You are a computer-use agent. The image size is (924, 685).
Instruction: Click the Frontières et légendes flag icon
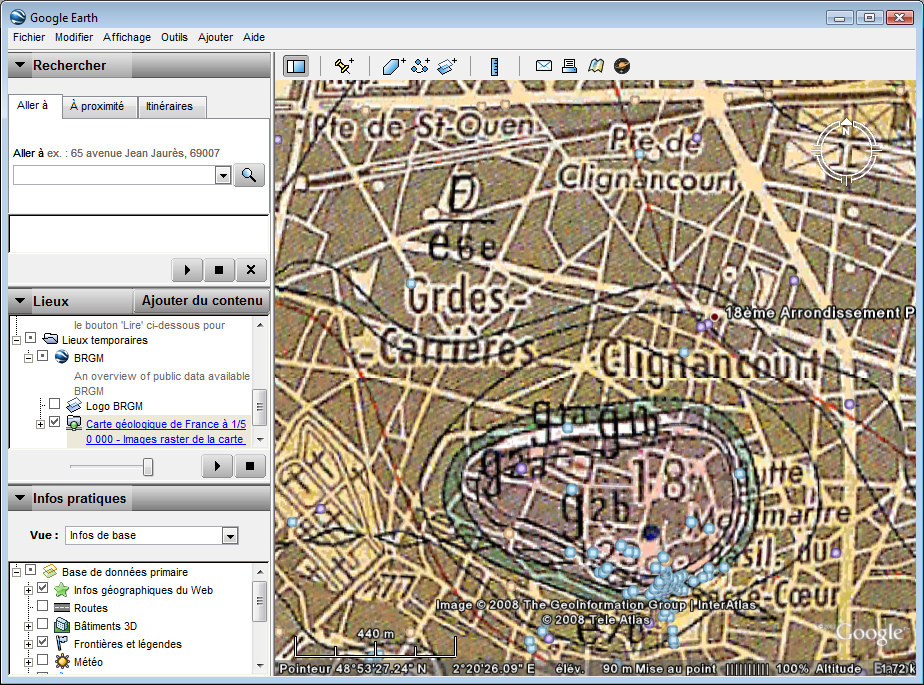62,644
